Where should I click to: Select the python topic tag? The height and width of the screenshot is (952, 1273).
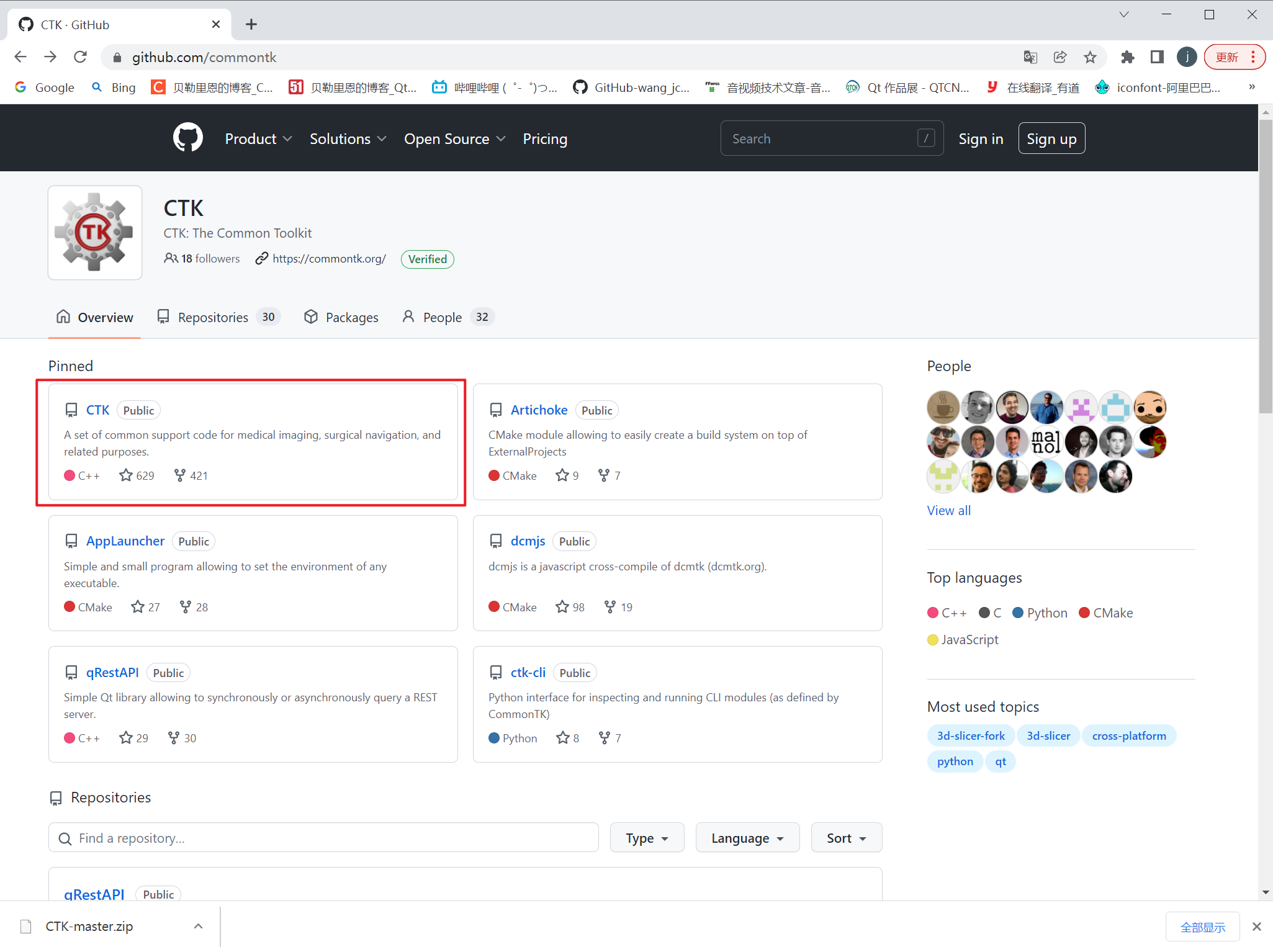tap(955, 761)
